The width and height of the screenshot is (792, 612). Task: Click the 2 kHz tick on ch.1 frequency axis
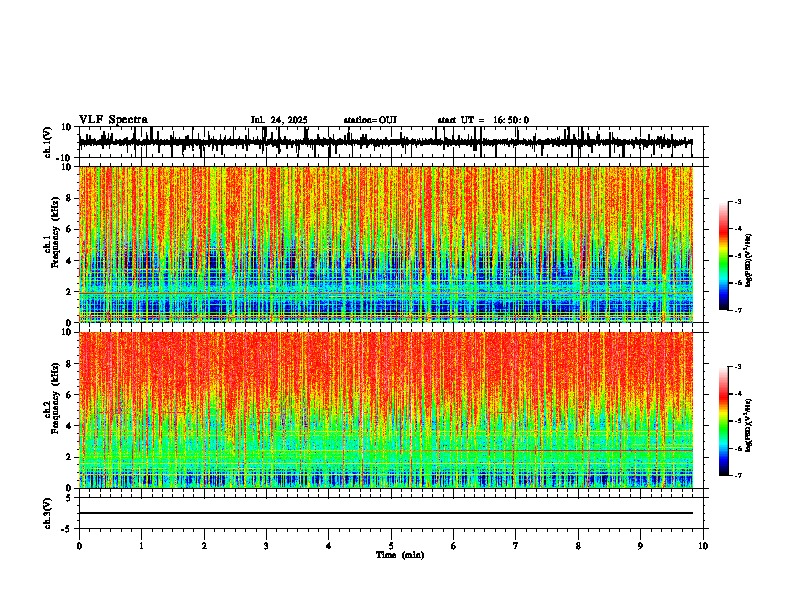(69, 292)
